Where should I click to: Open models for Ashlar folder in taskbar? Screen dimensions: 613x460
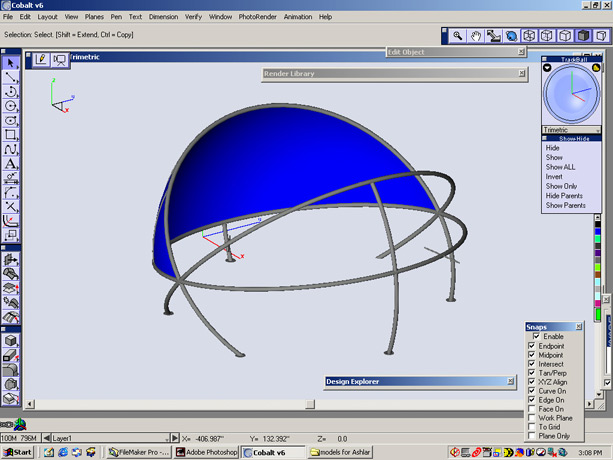(x=340, y=452)
